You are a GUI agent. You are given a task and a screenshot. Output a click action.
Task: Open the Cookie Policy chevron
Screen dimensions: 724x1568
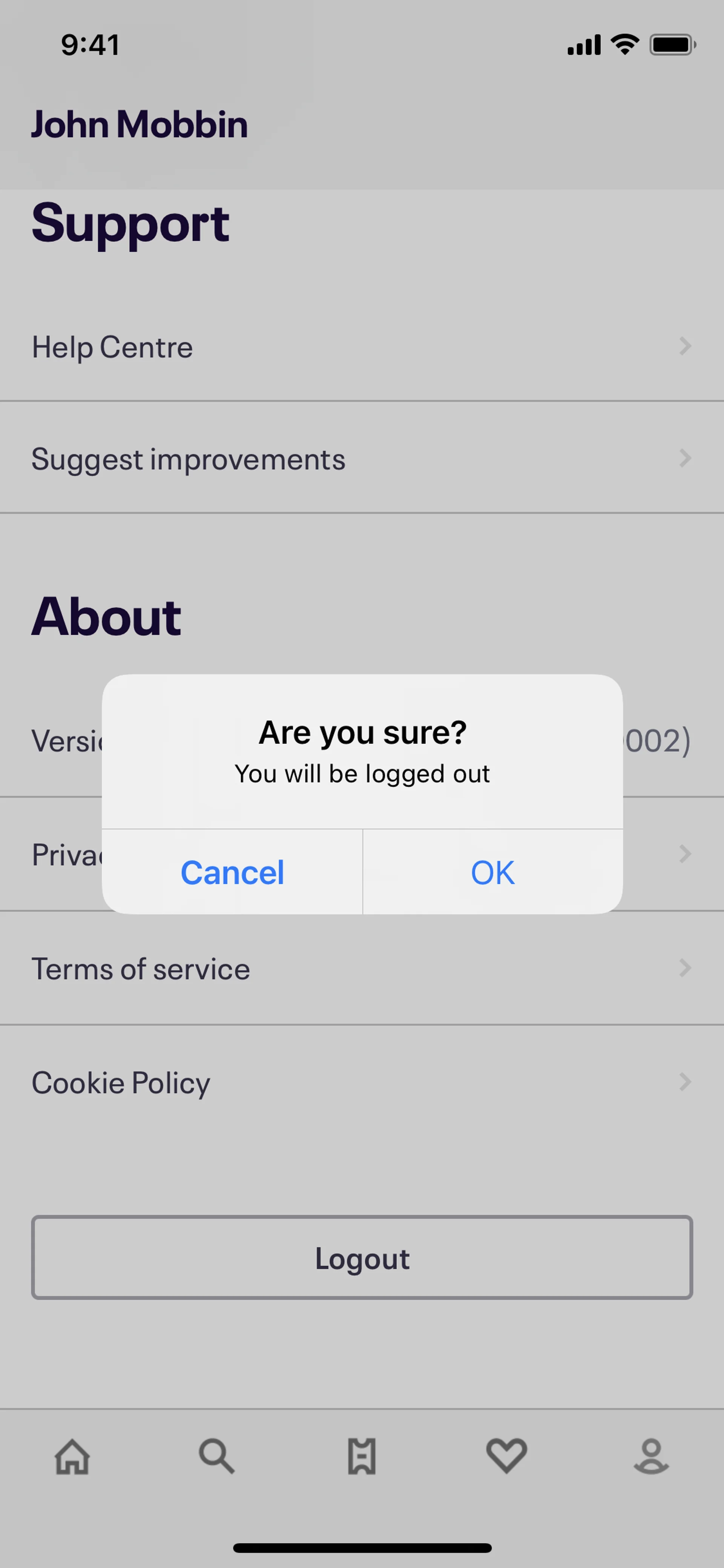click(685, 1082)
